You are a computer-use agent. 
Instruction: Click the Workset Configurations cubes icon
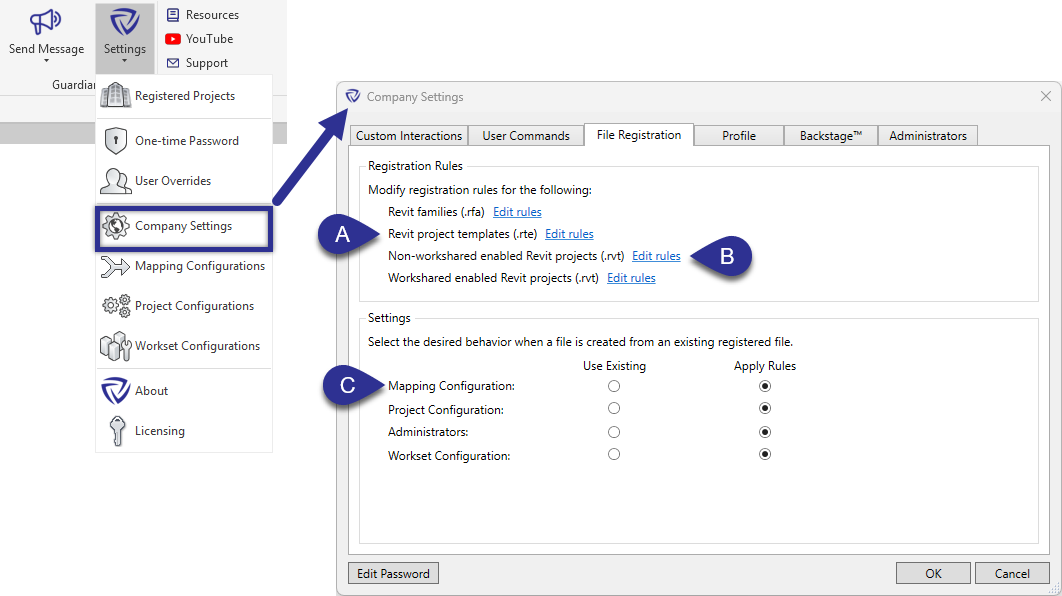click(119, 345)
